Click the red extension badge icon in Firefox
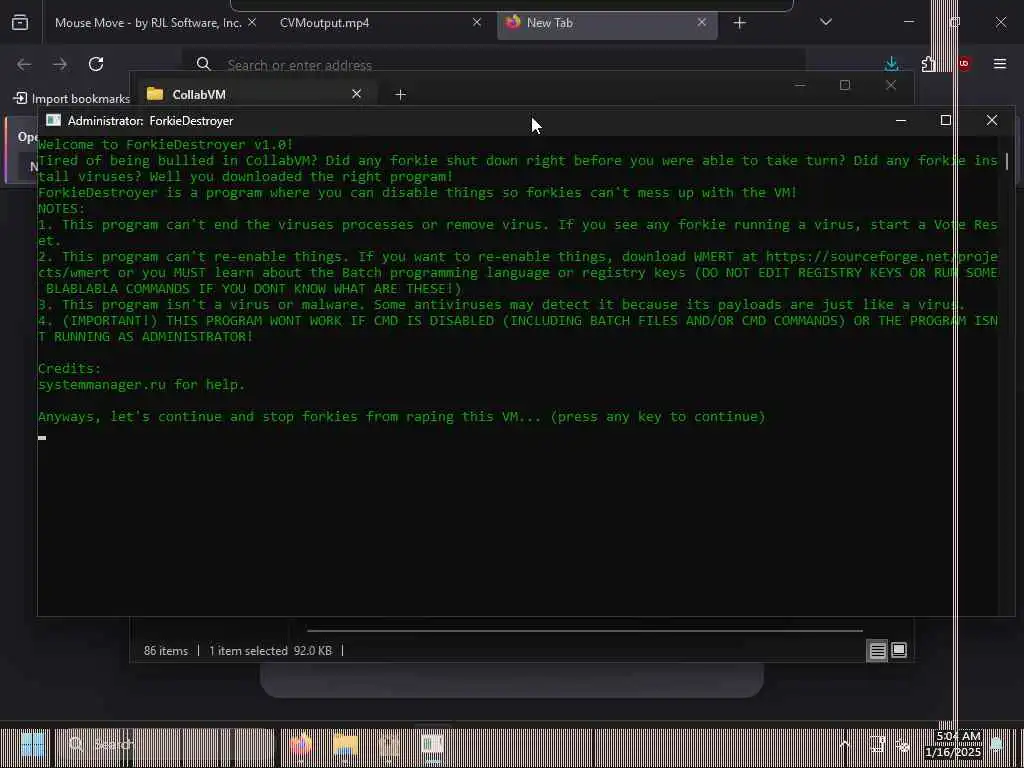 tap(964, 64)
